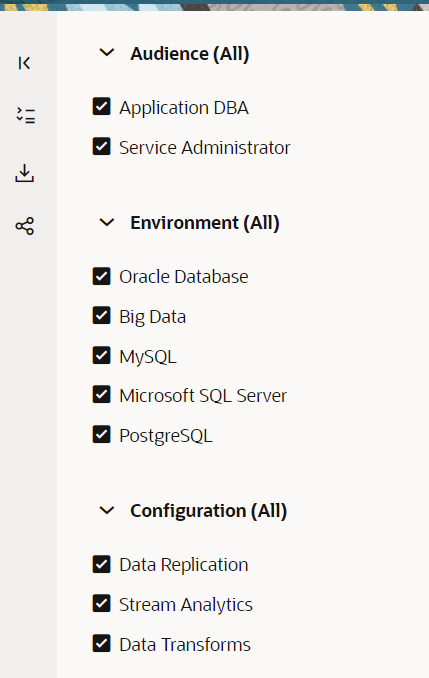Uncheck the Application DBA checkbox
The width and height of the screenshot is (429, 678).
102,106
